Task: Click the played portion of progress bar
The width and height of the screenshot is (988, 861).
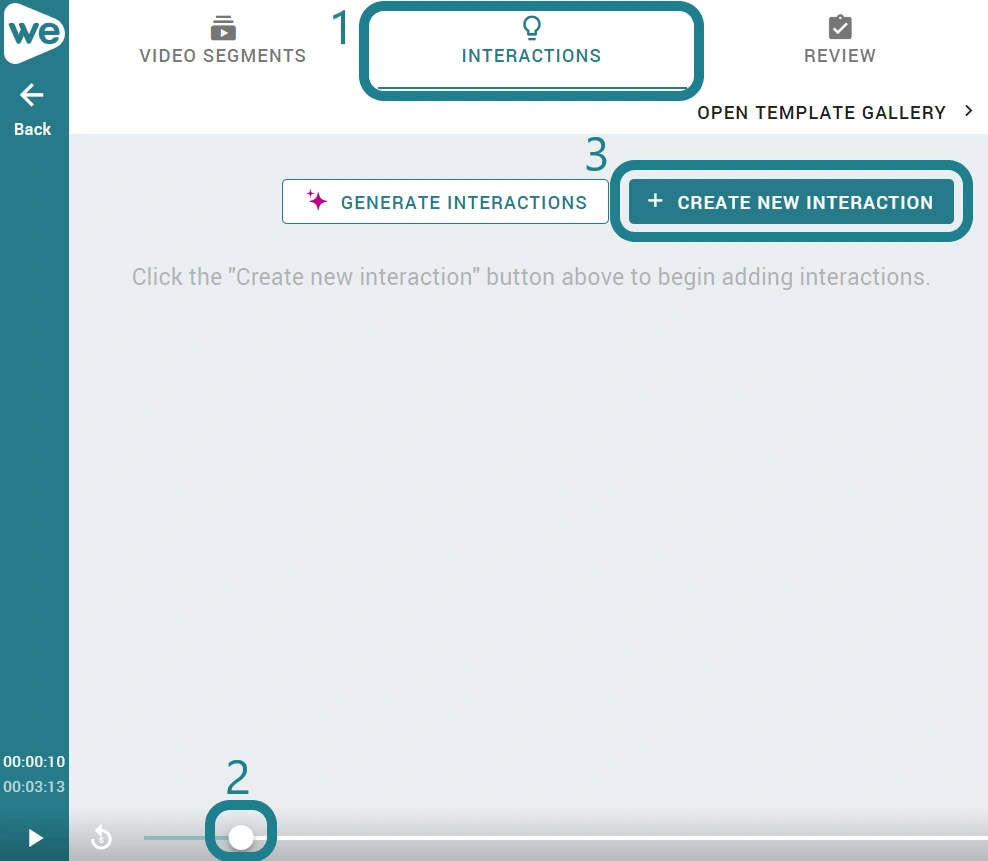Action: (x=186, y=838)
